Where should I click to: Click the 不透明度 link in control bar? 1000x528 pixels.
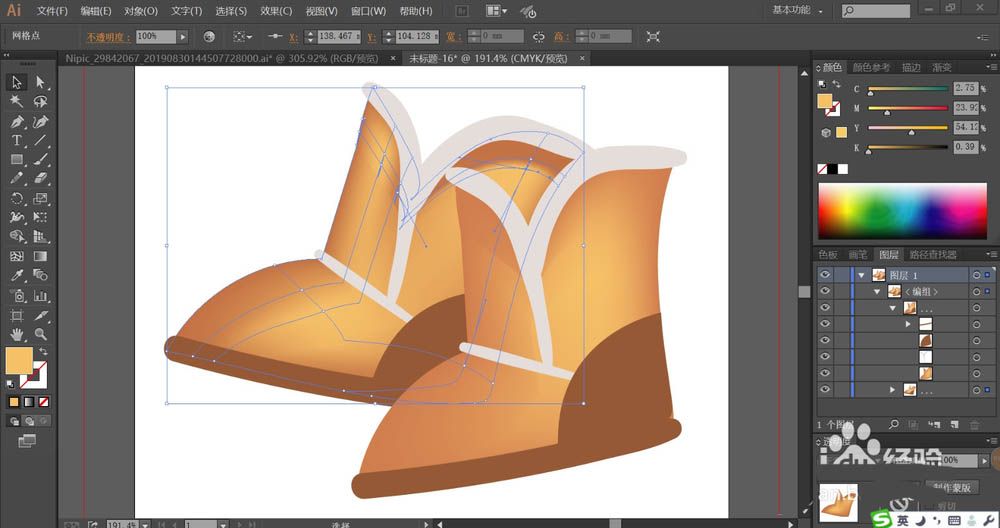pos(107,36)
